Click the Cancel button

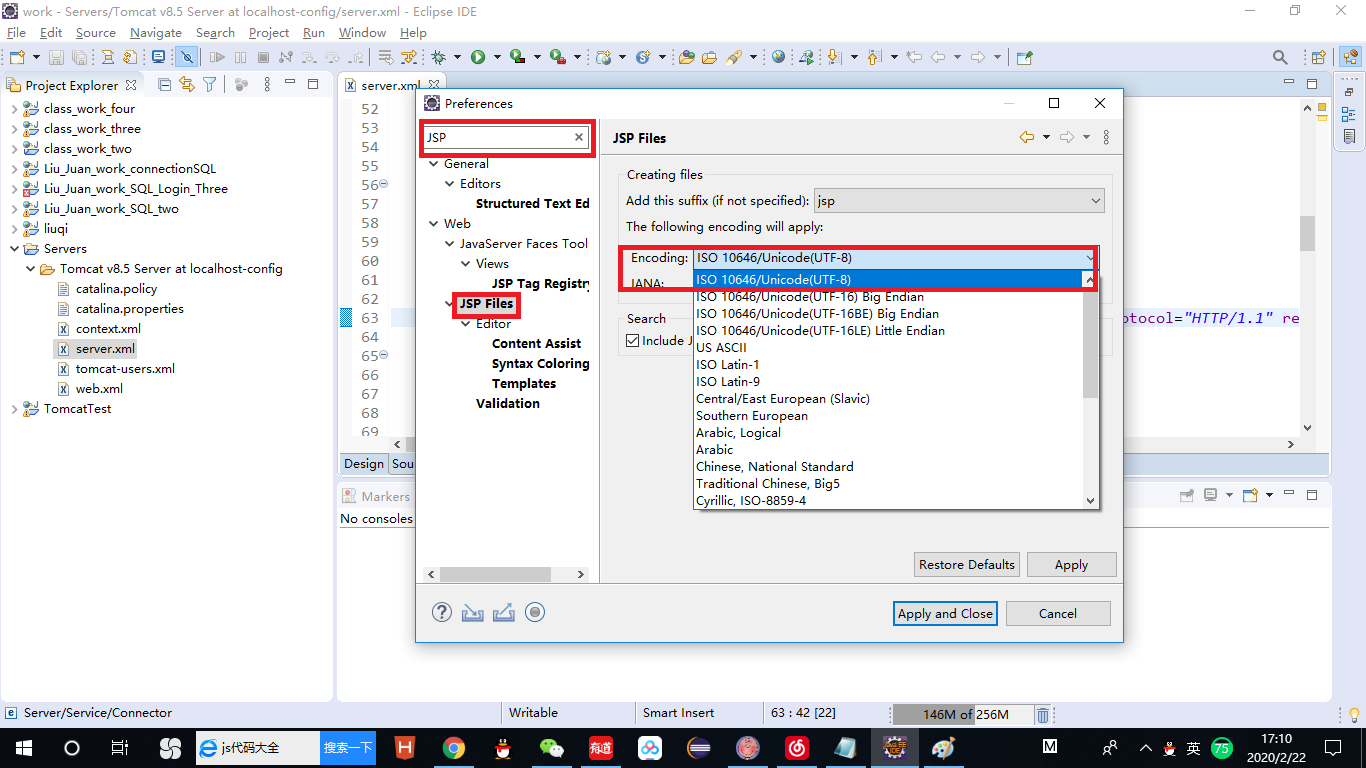(x=1058, y=614)
